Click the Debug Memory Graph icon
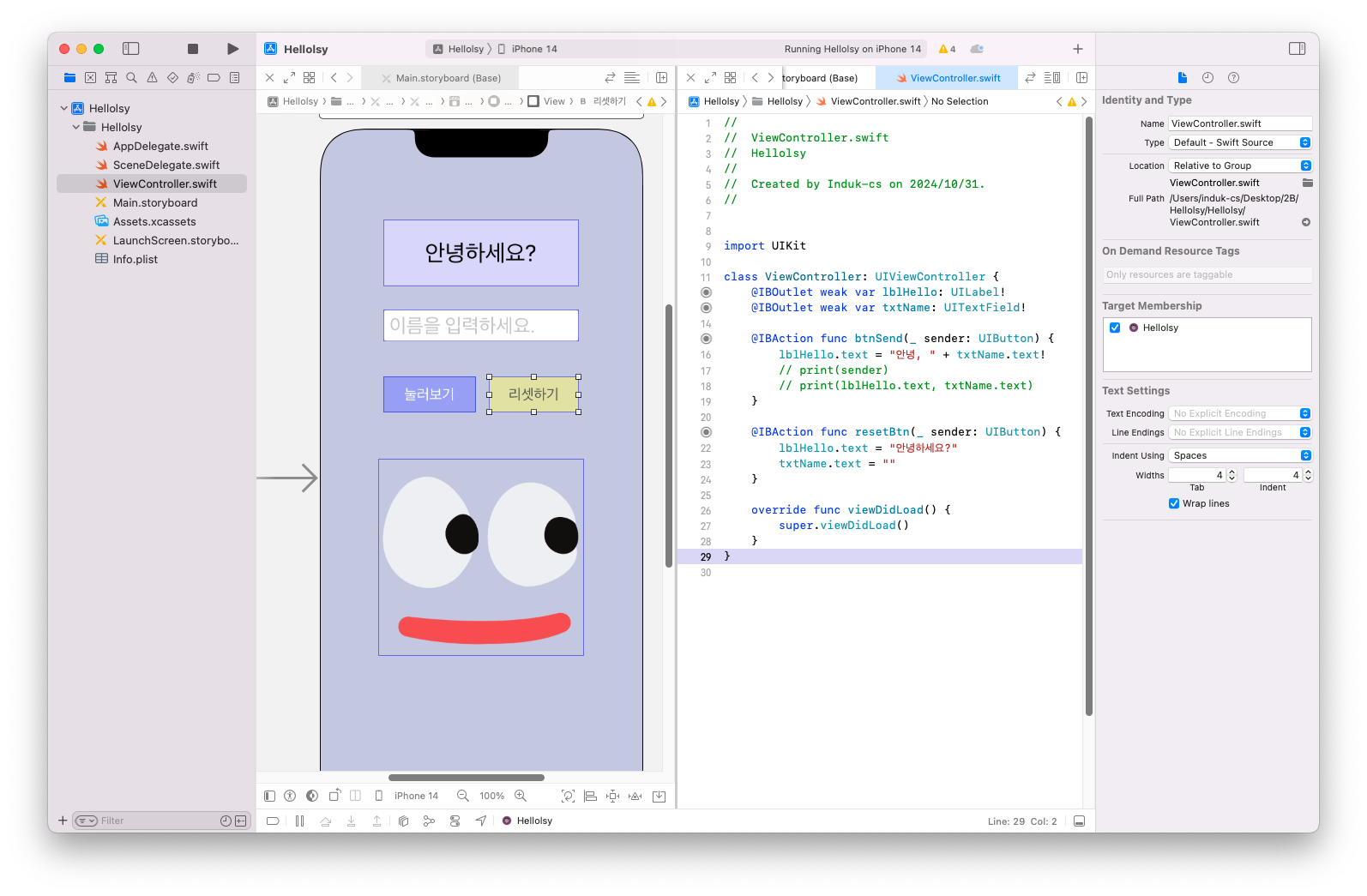Image resolution: width=1367 pixels, height=896 pixels. 429,821
